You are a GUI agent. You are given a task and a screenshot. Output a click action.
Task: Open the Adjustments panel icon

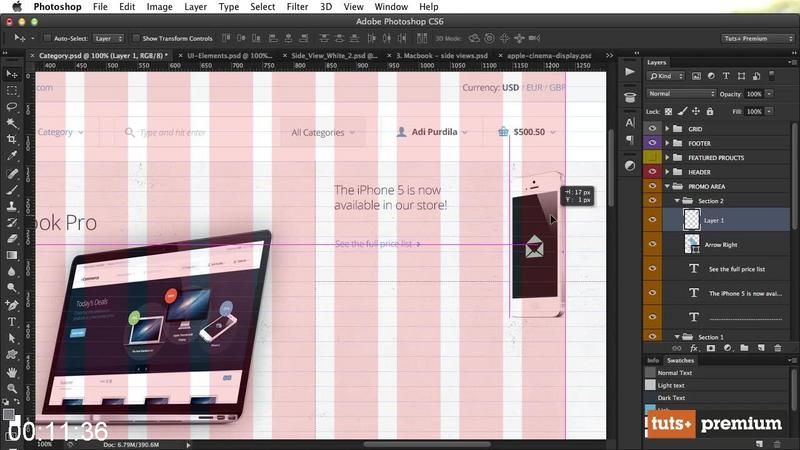tap(630, 166)
